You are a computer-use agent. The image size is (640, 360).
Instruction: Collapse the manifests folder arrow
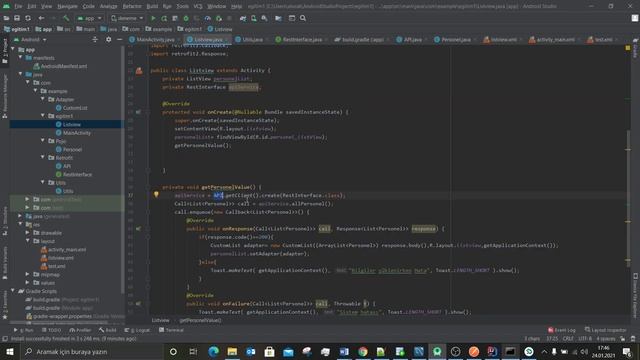(x=20, y=58)
